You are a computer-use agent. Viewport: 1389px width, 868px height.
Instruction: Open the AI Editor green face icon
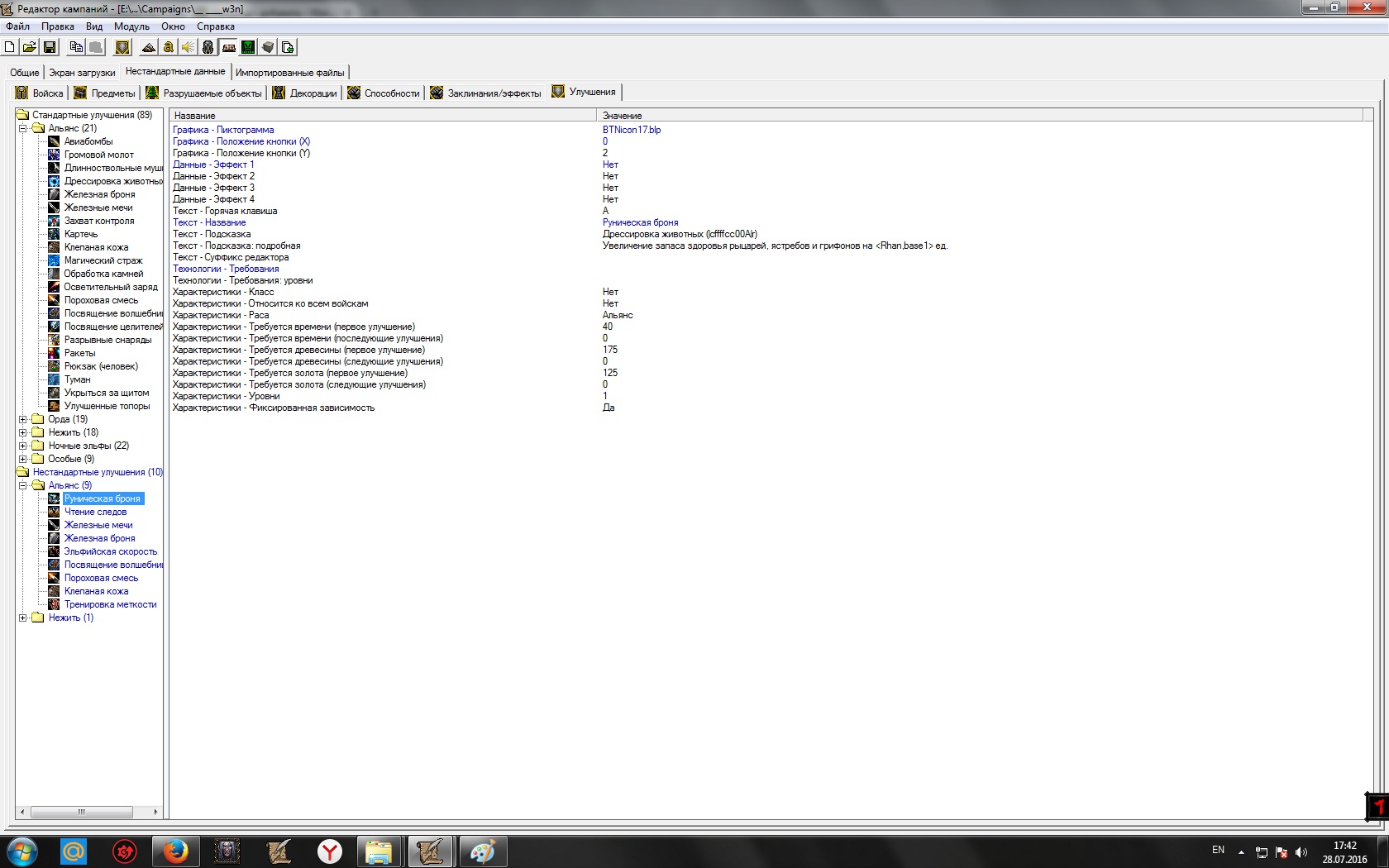click(248, 47)
